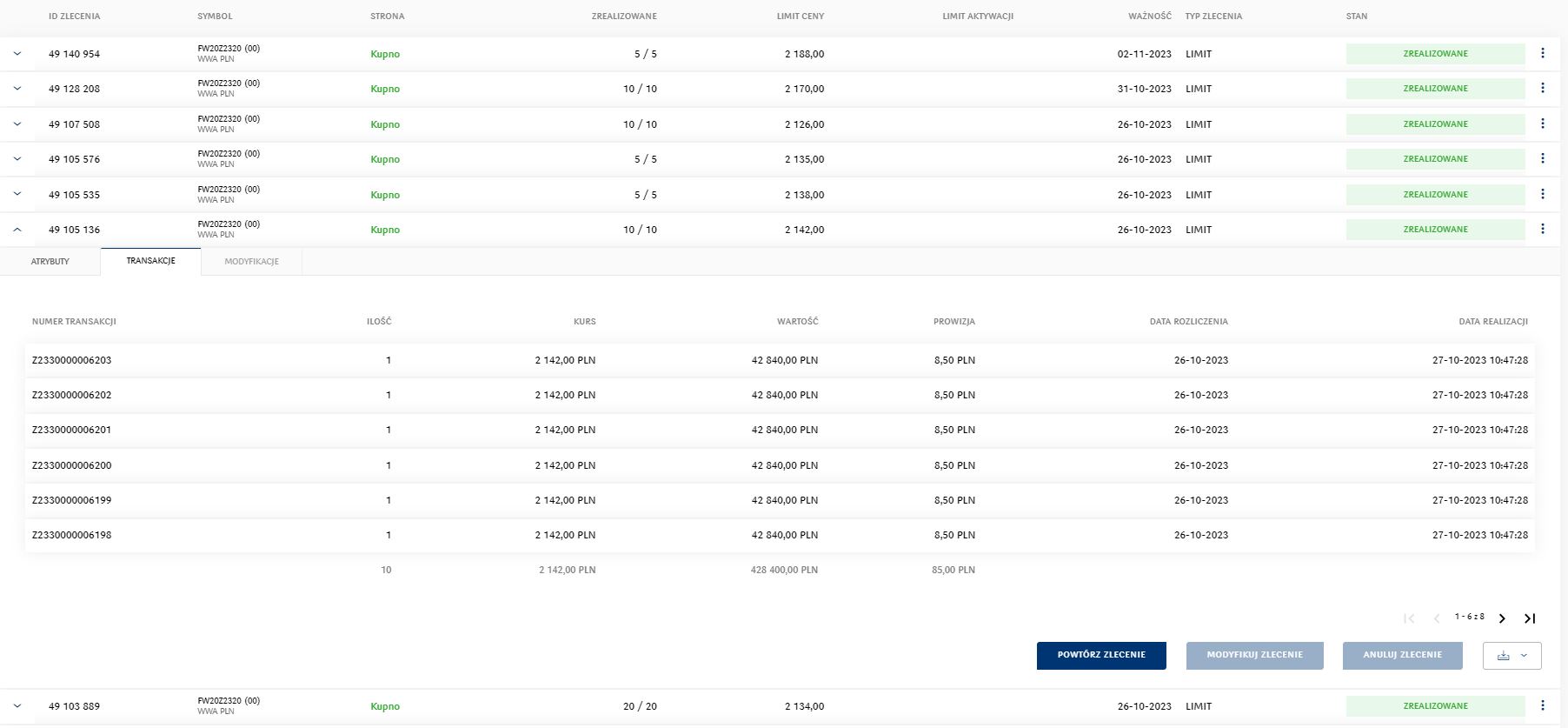Image resolution: width=1568 pixels, height=728 pixels.
Task: Open three-dot menu for order 49 103 889
Action: pyautogui.click(x=1542, y=706)
